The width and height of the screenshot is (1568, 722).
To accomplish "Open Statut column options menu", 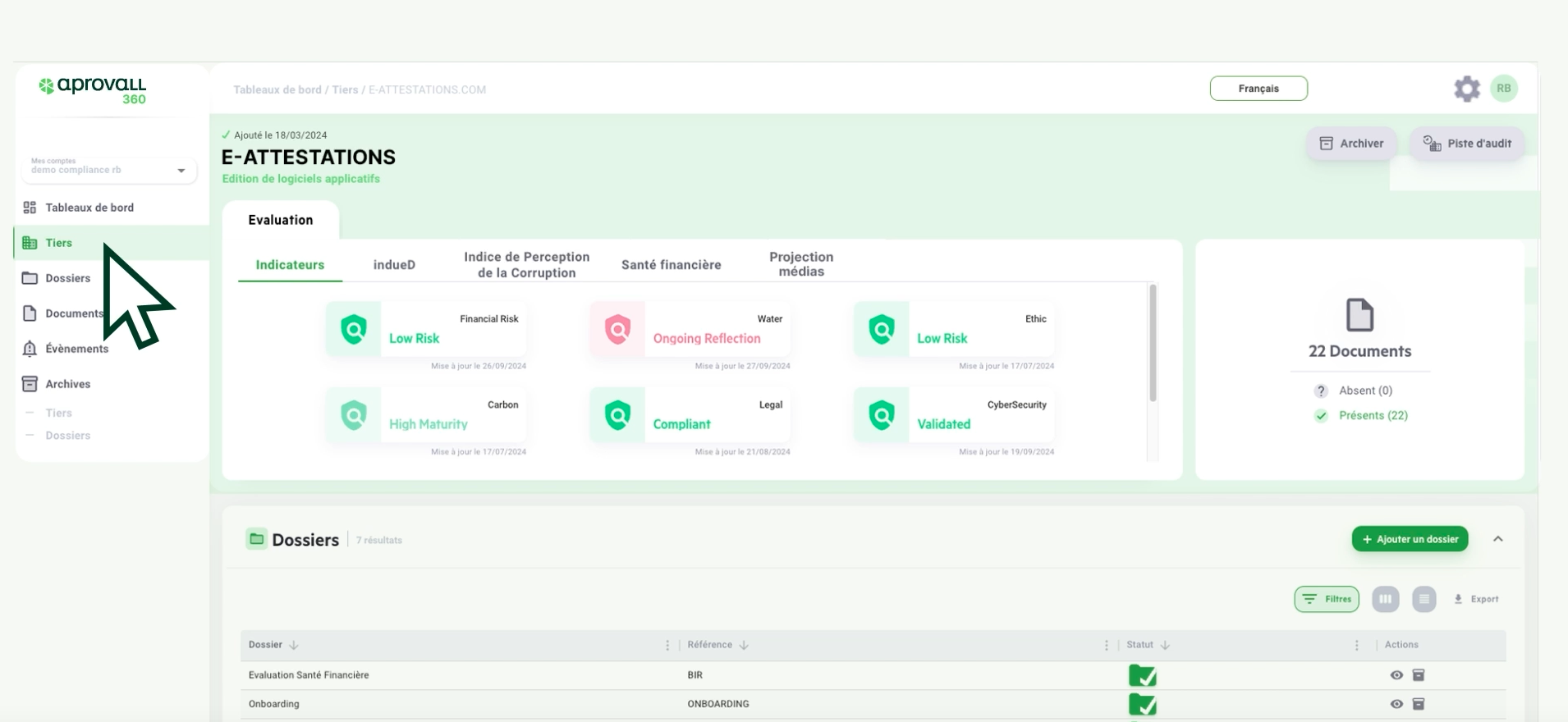I will [1357, 646].
